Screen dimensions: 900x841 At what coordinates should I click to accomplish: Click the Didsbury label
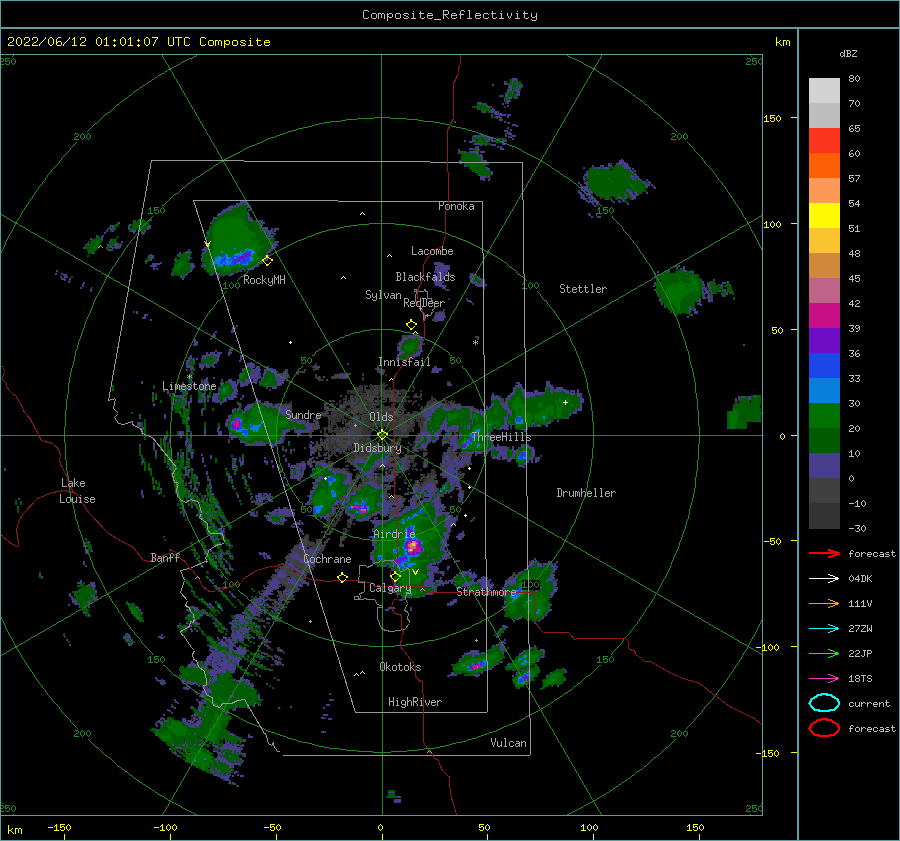(377, 448)
